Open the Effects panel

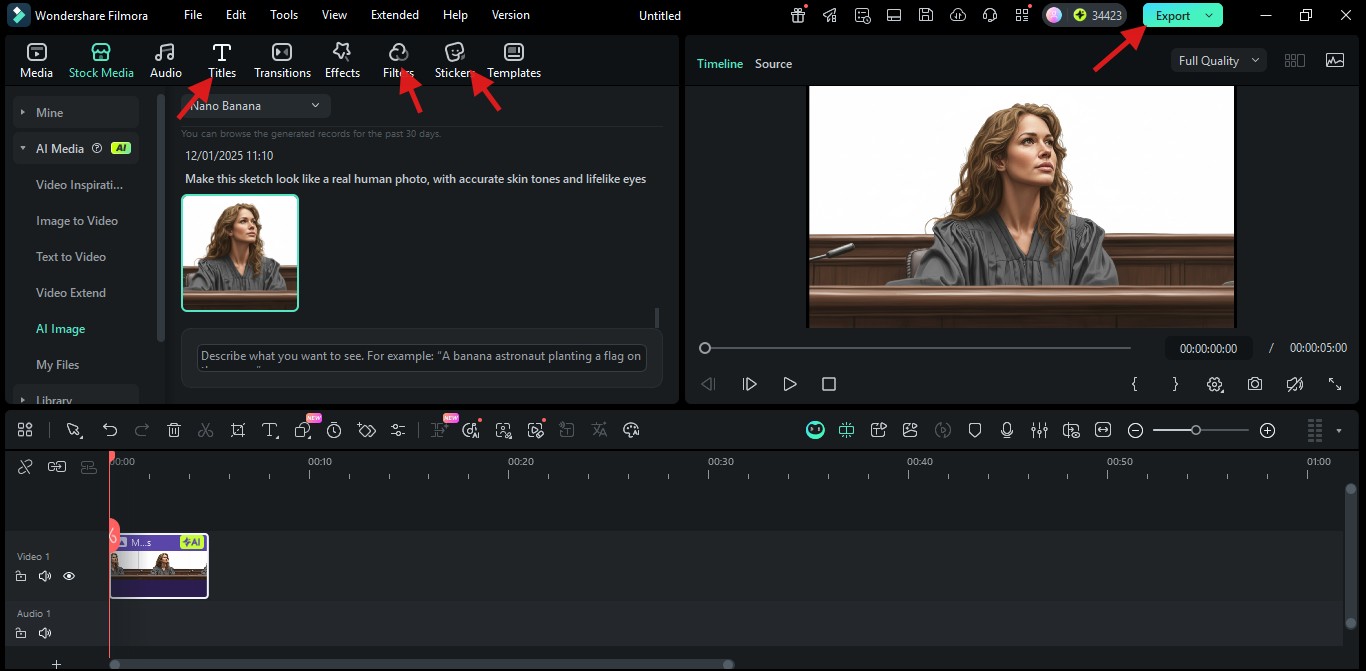pos(342,58)
